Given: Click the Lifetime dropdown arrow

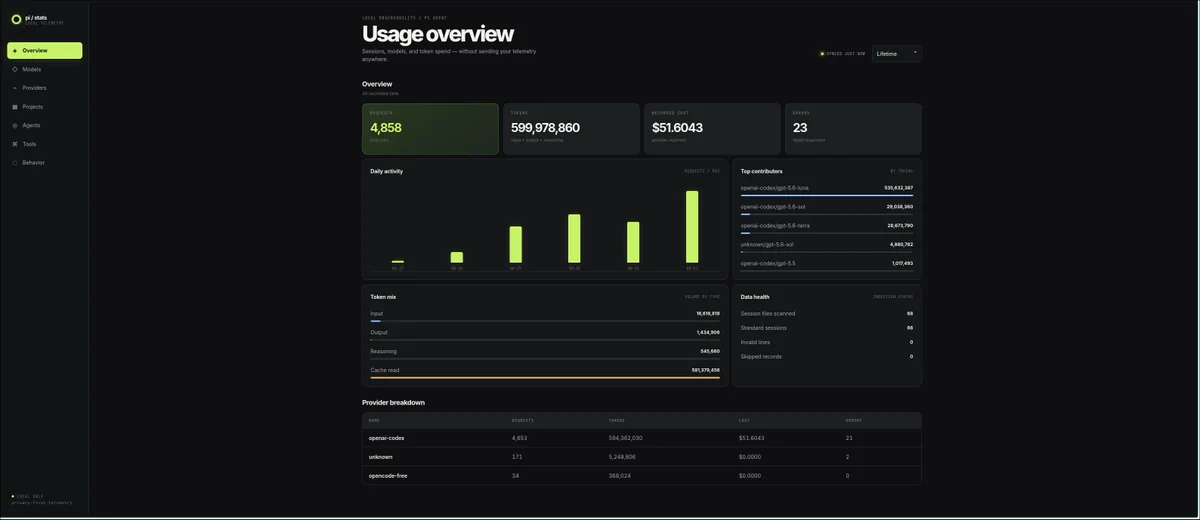Looking at the screenshot, I should [915, 53].
